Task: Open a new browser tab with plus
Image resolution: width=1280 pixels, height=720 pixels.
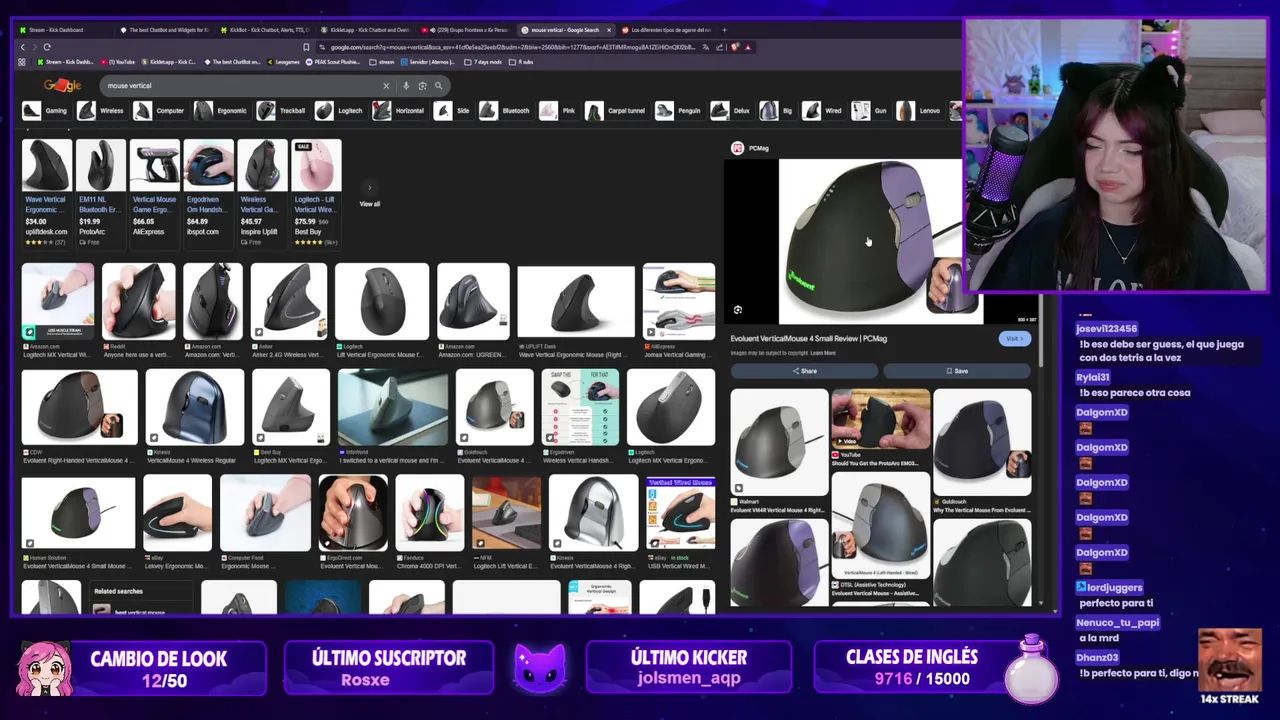Action: tap(724, 30)
